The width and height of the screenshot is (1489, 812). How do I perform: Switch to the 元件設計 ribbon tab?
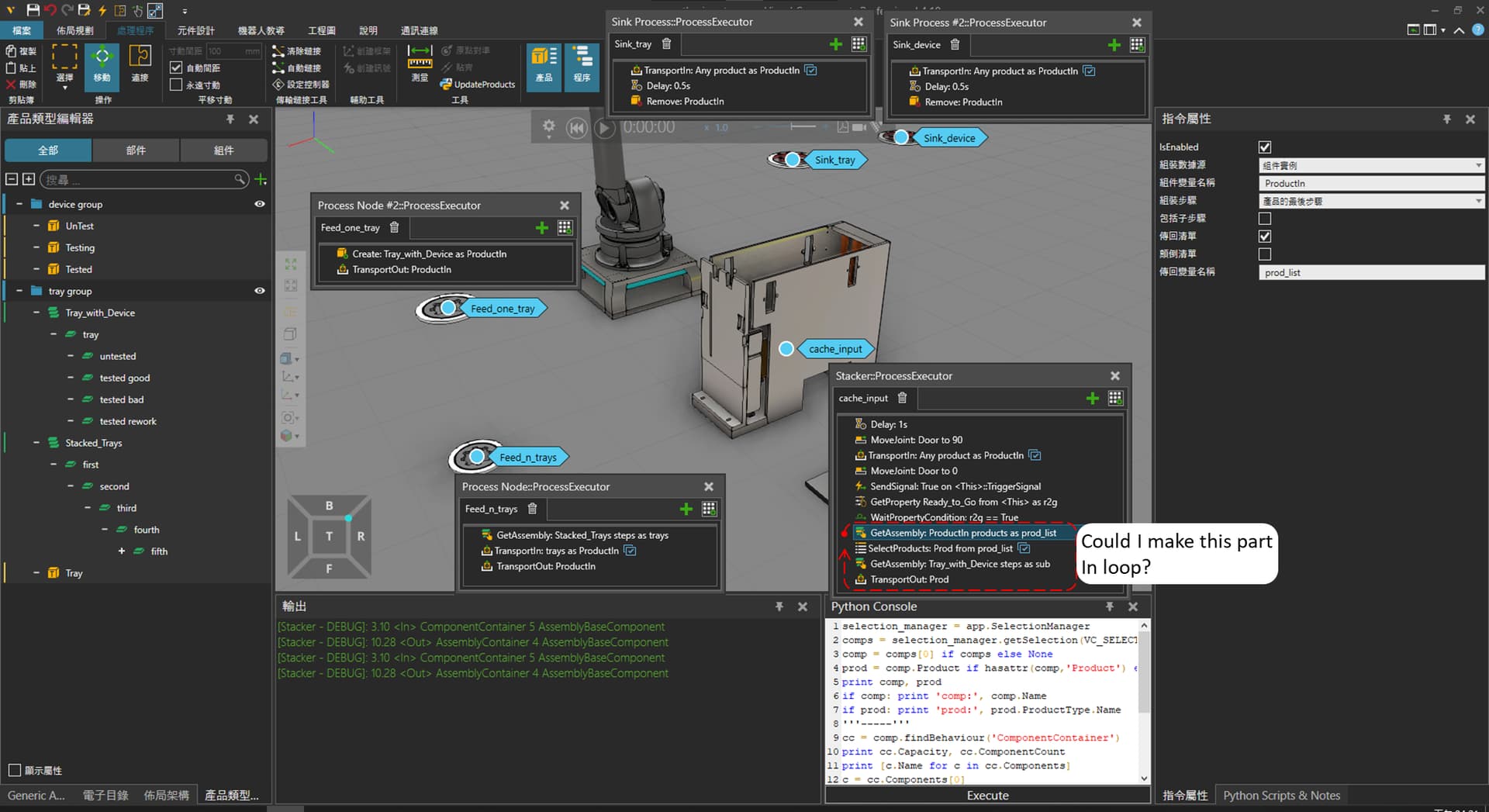point(195,30)
